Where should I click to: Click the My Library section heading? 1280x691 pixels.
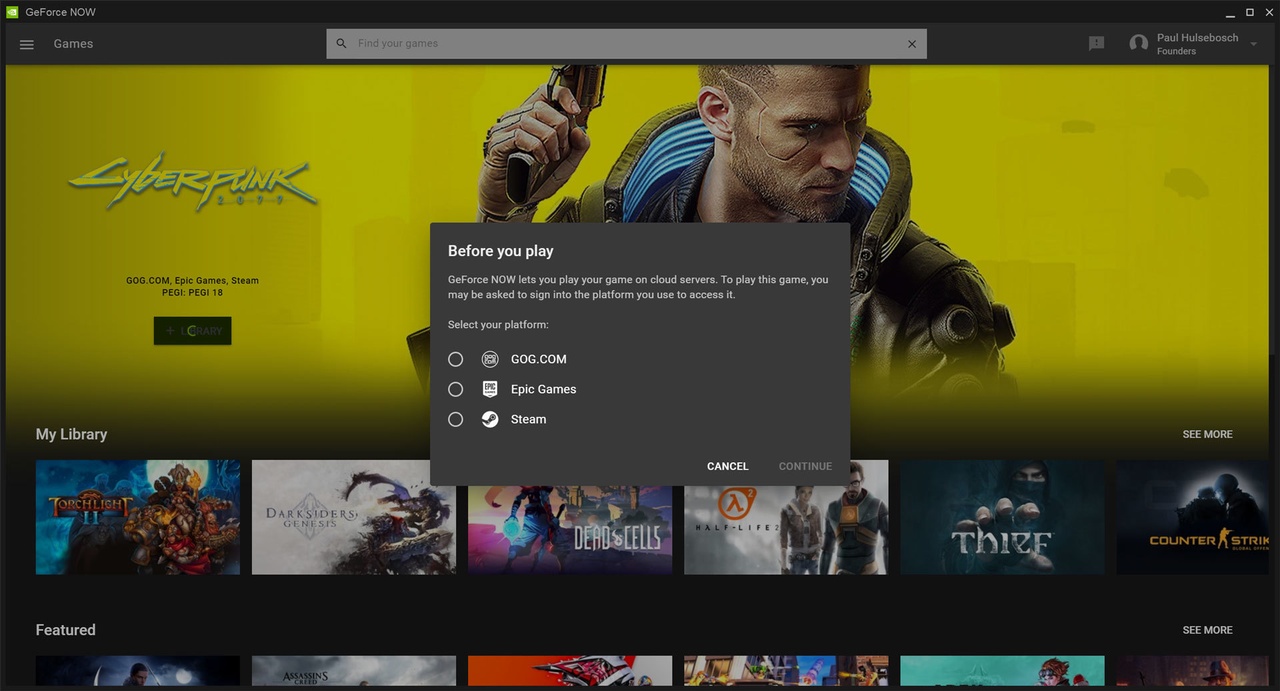click(71, 434)
